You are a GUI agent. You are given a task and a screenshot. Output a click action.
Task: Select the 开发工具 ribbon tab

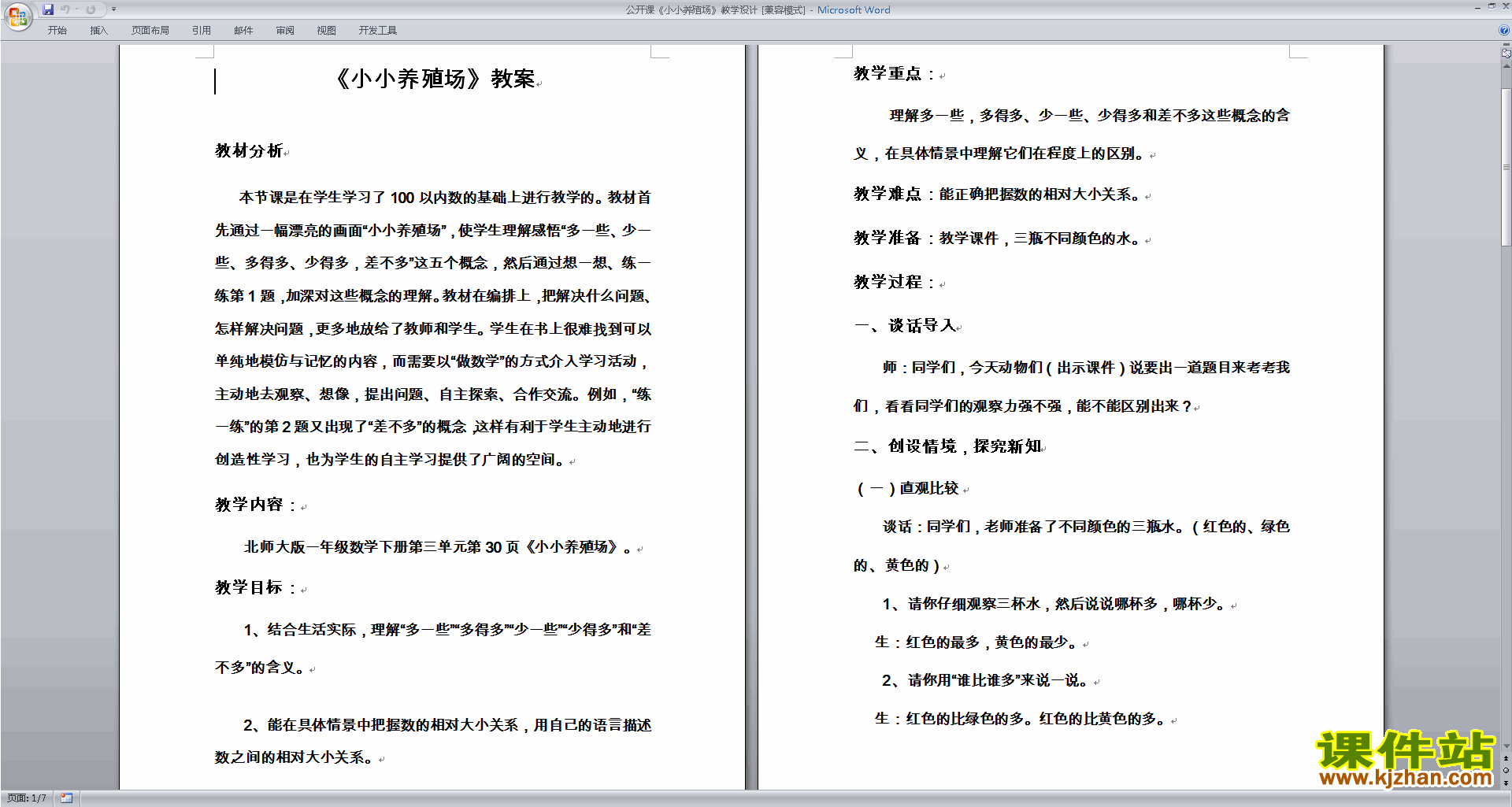(377, 31)
